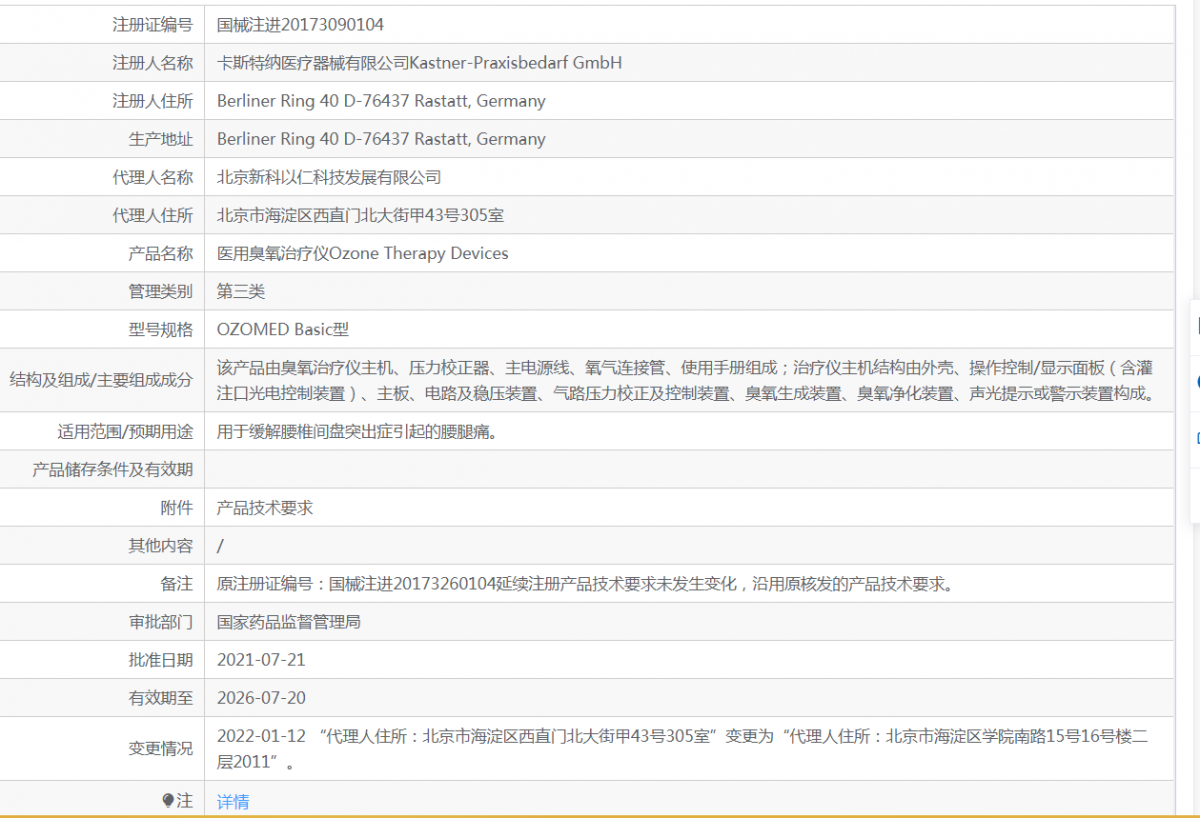Screen dimensions: 1200x818
Task: Select expiry date 2026-07-20
Action: click(x=261, y=698)
